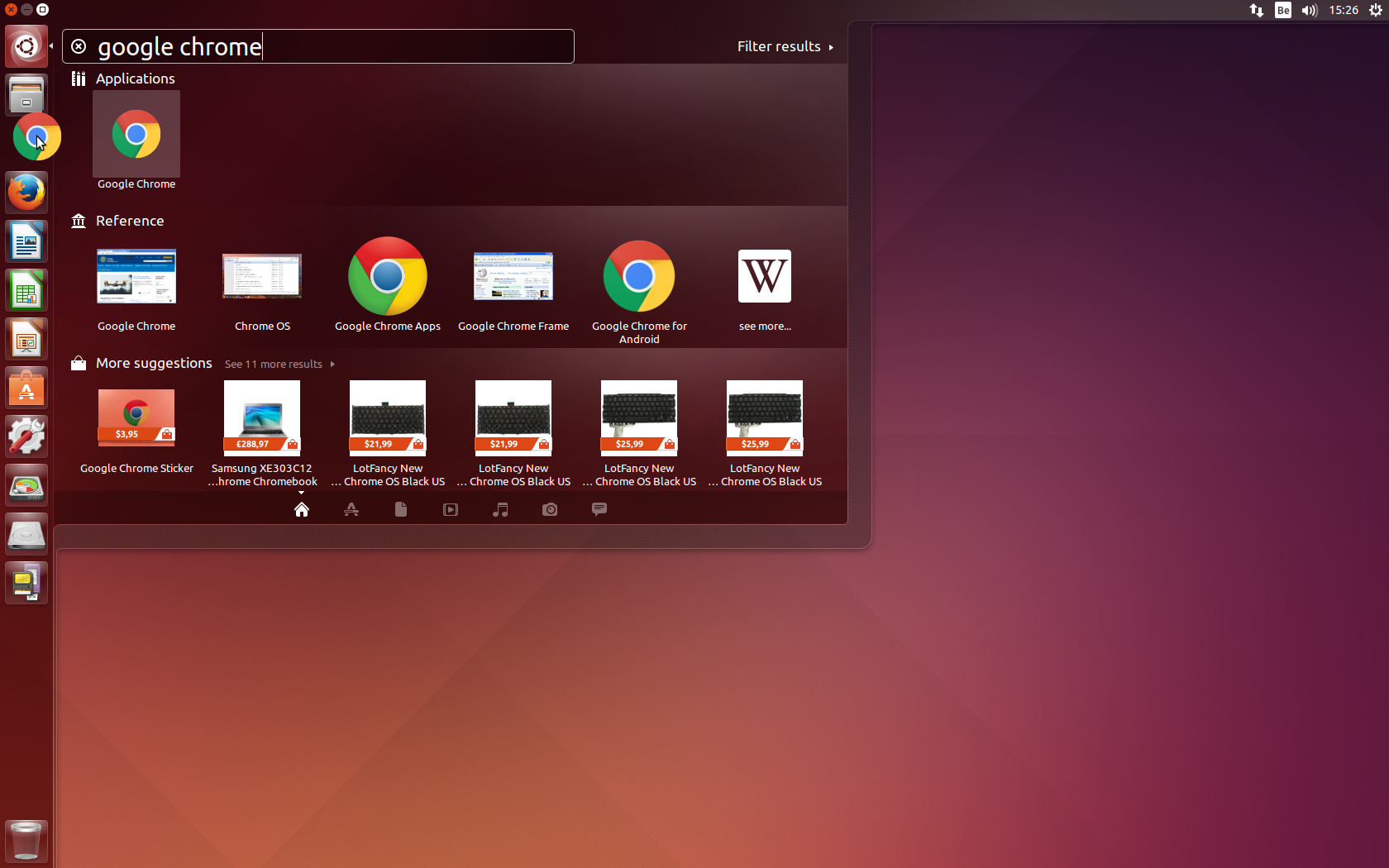This screenshot has height=868, width=1389.
Task: Open Ubuntu Software Center from the launcher
Action: tap(26, 389)
